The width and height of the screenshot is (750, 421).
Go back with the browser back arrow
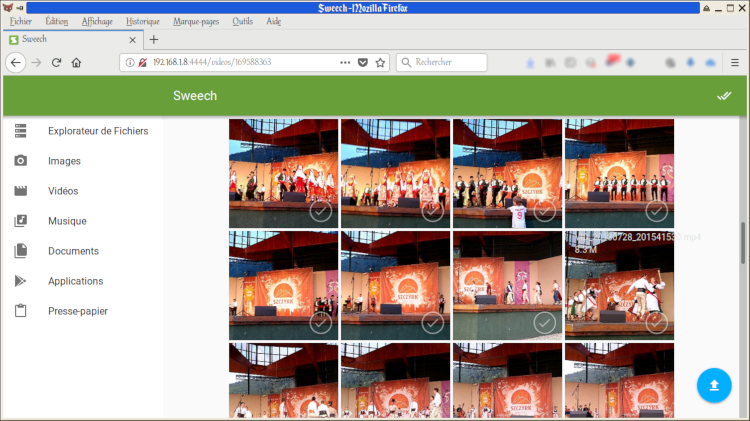pyautogui.click(x=16, y=63)
